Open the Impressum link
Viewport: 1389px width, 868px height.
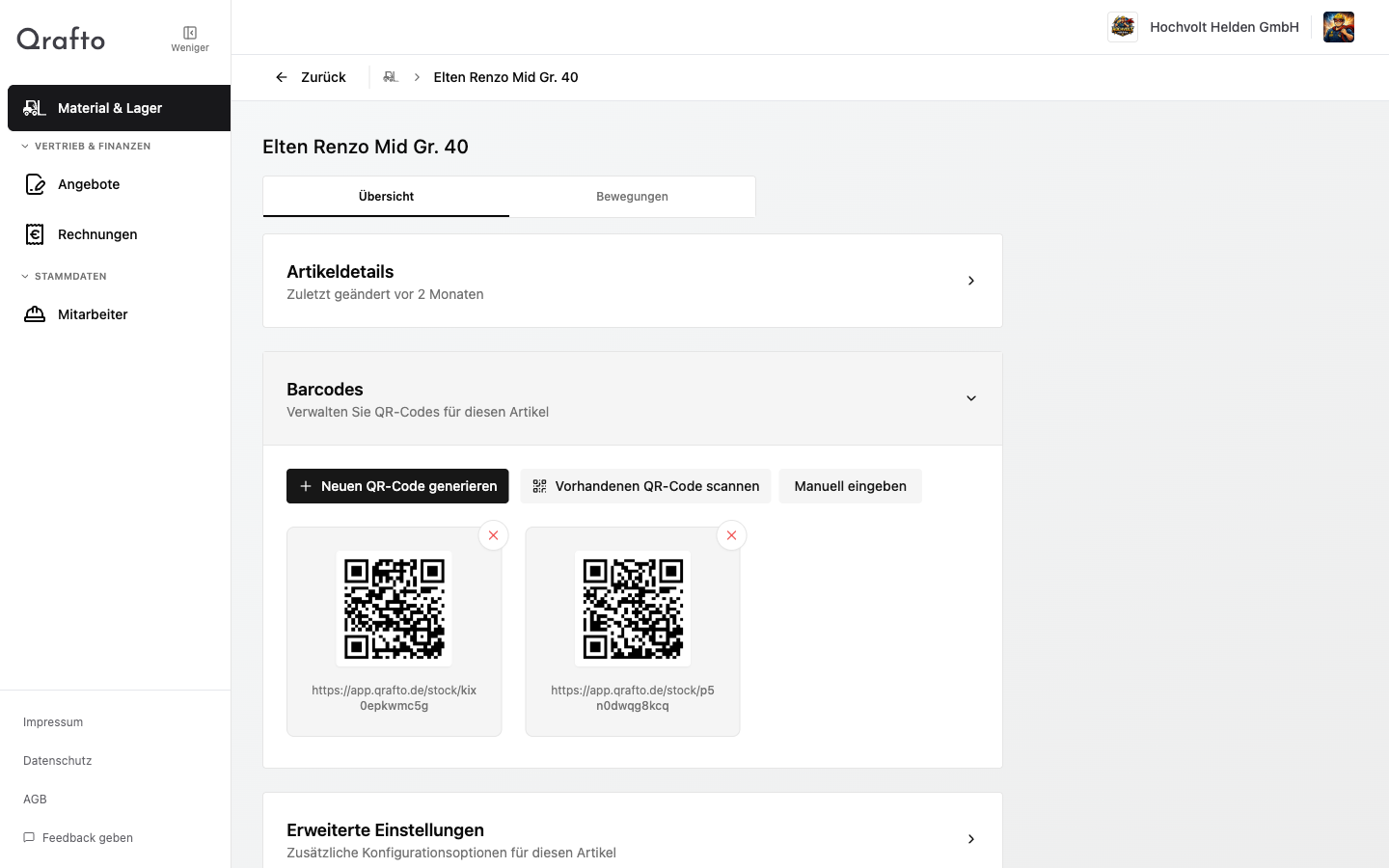click(x=53, y=721)
